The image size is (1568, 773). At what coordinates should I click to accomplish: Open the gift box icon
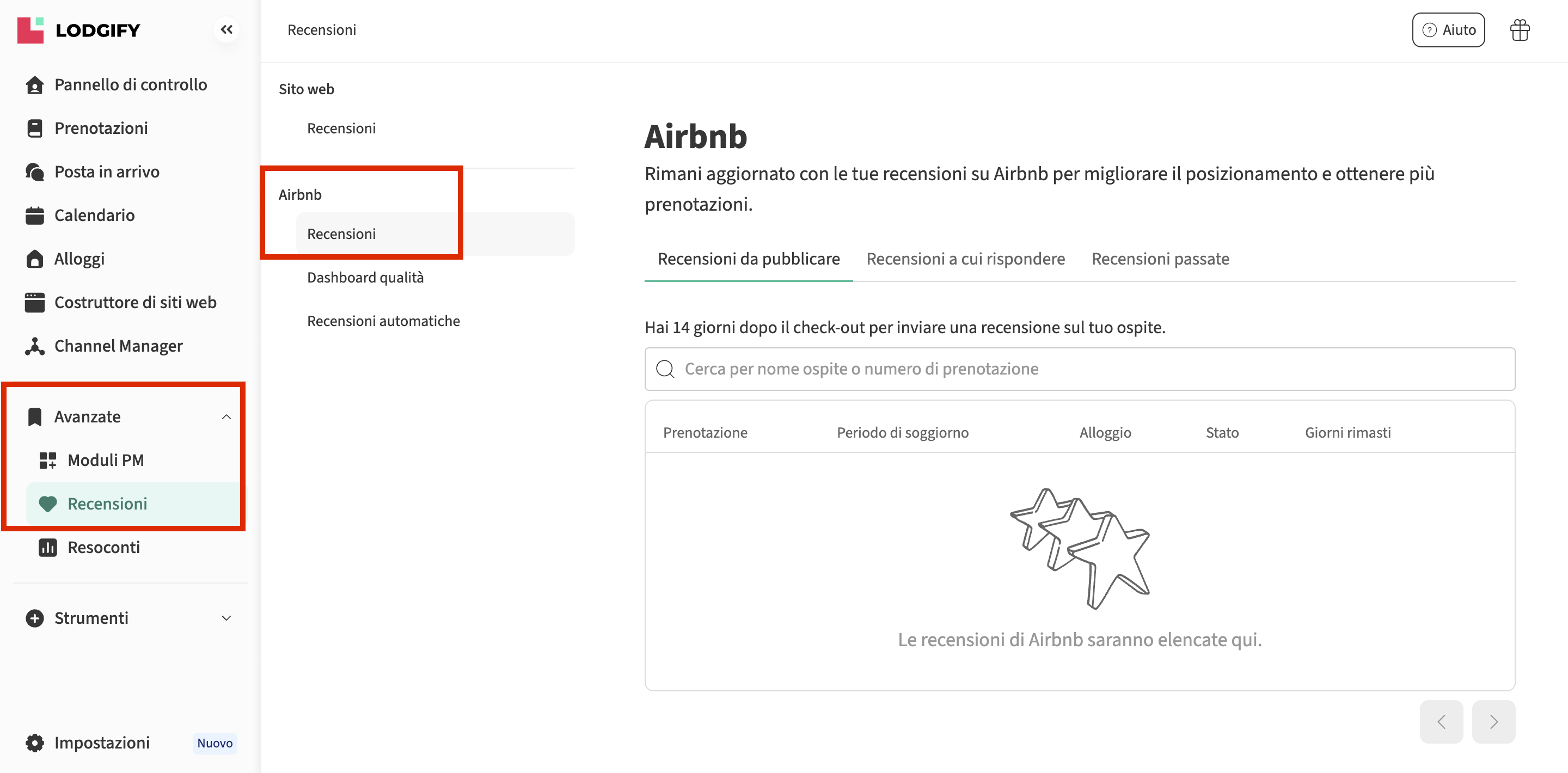pyautogui.click(x=1520, y=30)
